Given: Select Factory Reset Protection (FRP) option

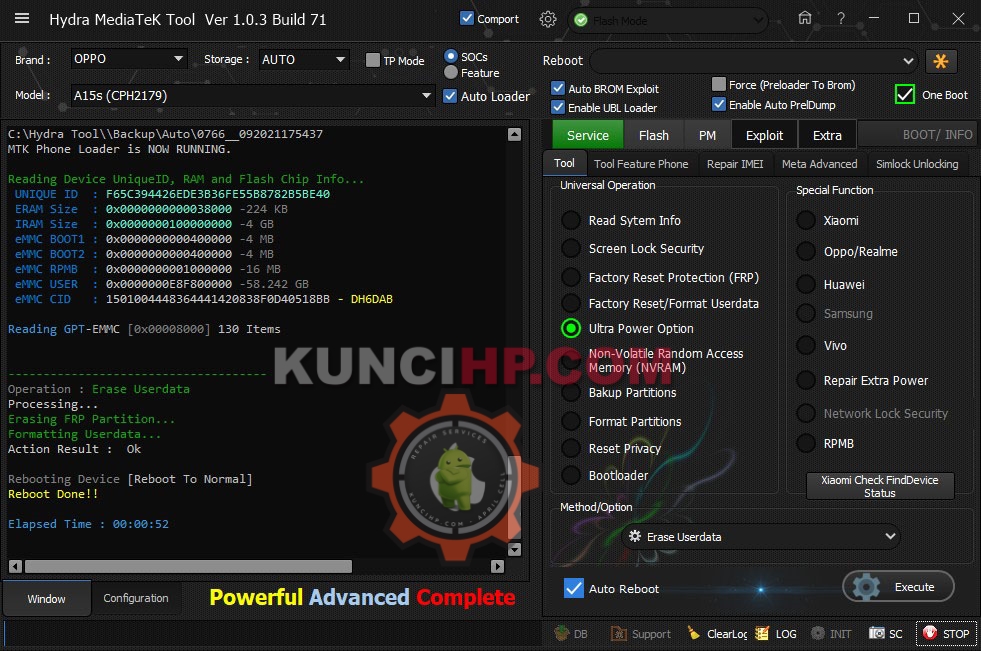Looking at the screenshot, I should click(571, 277).
